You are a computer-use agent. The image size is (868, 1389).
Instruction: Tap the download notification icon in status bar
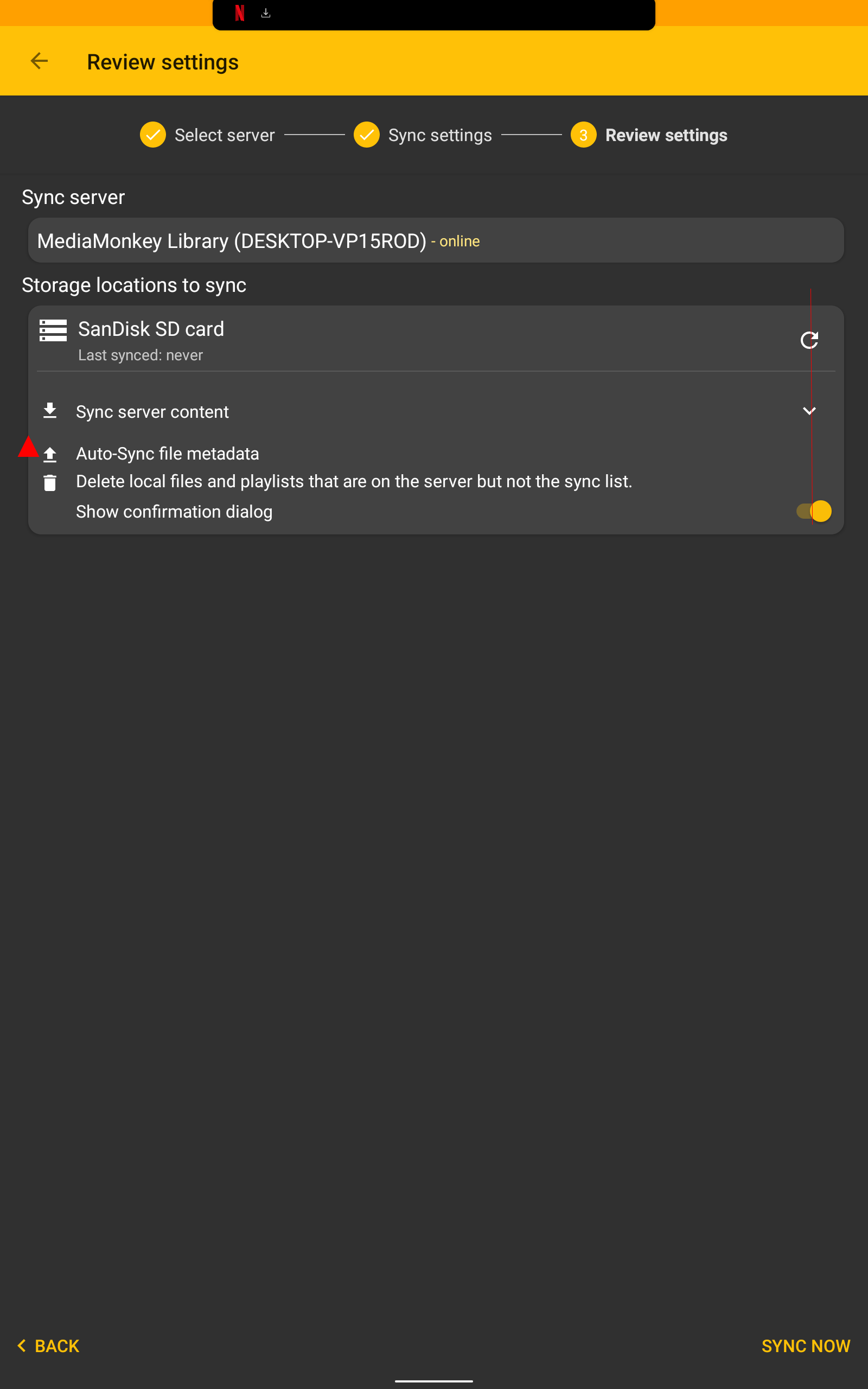click(x=266, y=12)
